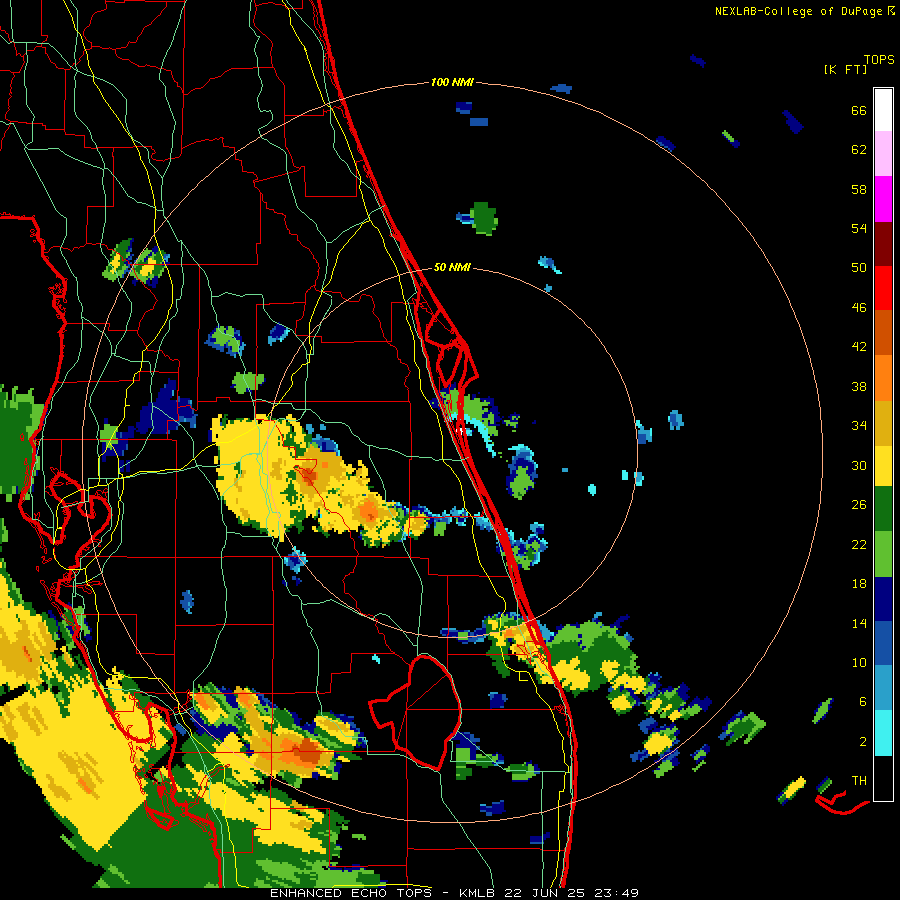Click the light green legend swatch near 22
The width and height of the screenshot is (900, 900).
point(883,554)
